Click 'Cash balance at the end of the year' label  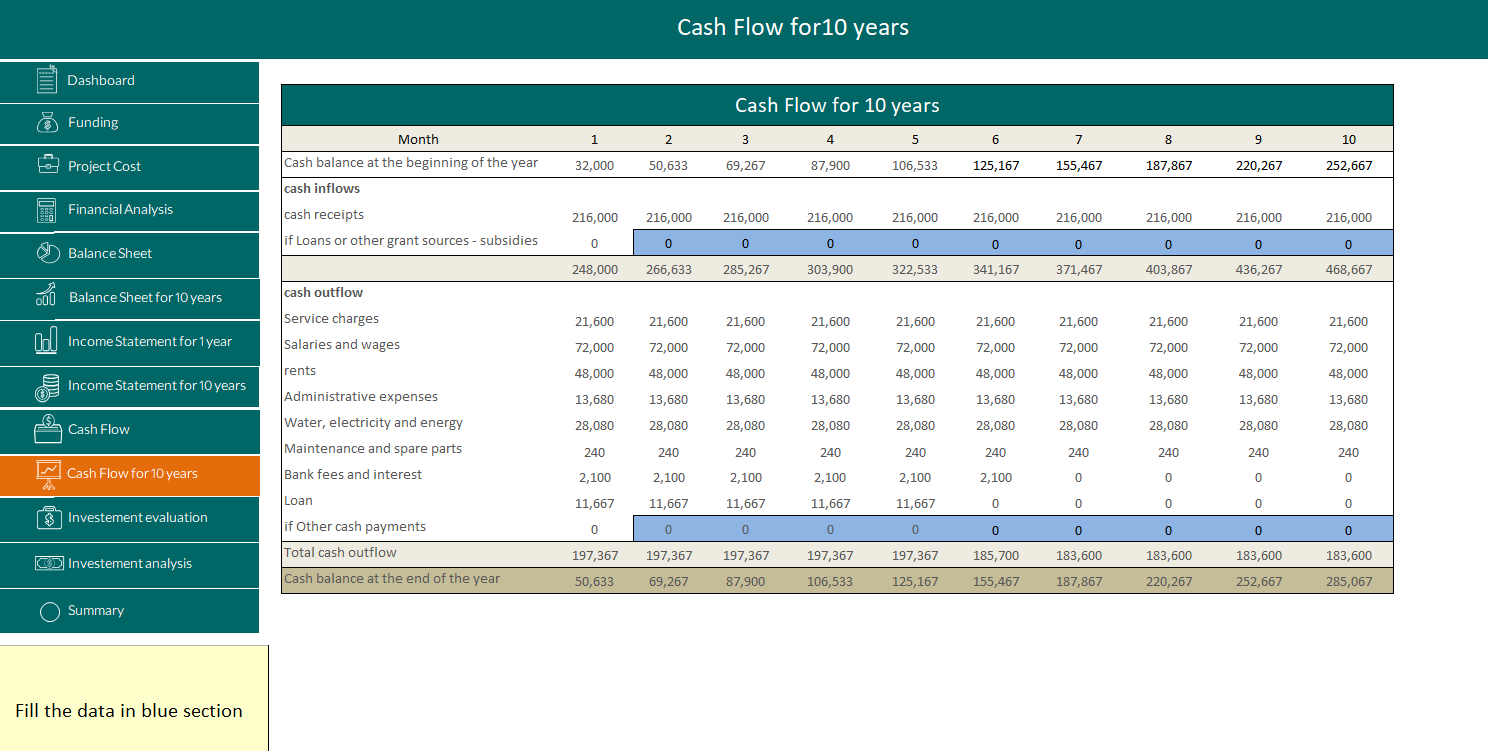(392, 578)
